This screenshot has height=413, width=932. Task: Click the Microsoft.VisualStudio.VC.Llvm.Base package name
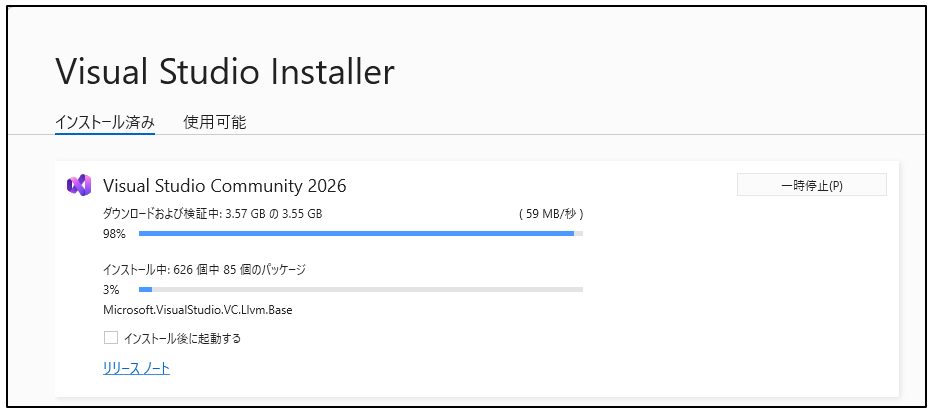[198, 310]
